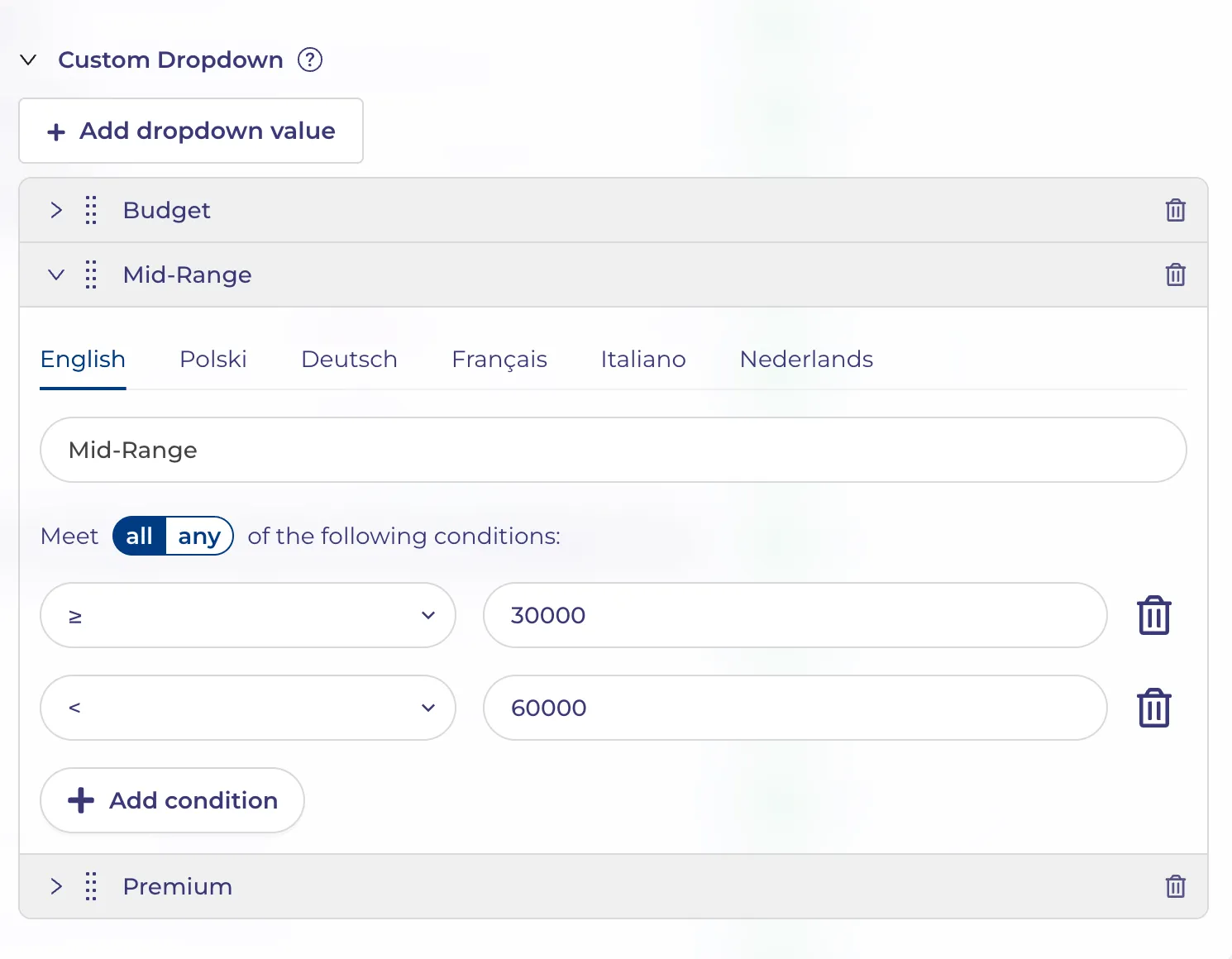Switch to the Deutsch tab
The width and height of the screenshot is (1232, 959).
(x=349, y=359)
